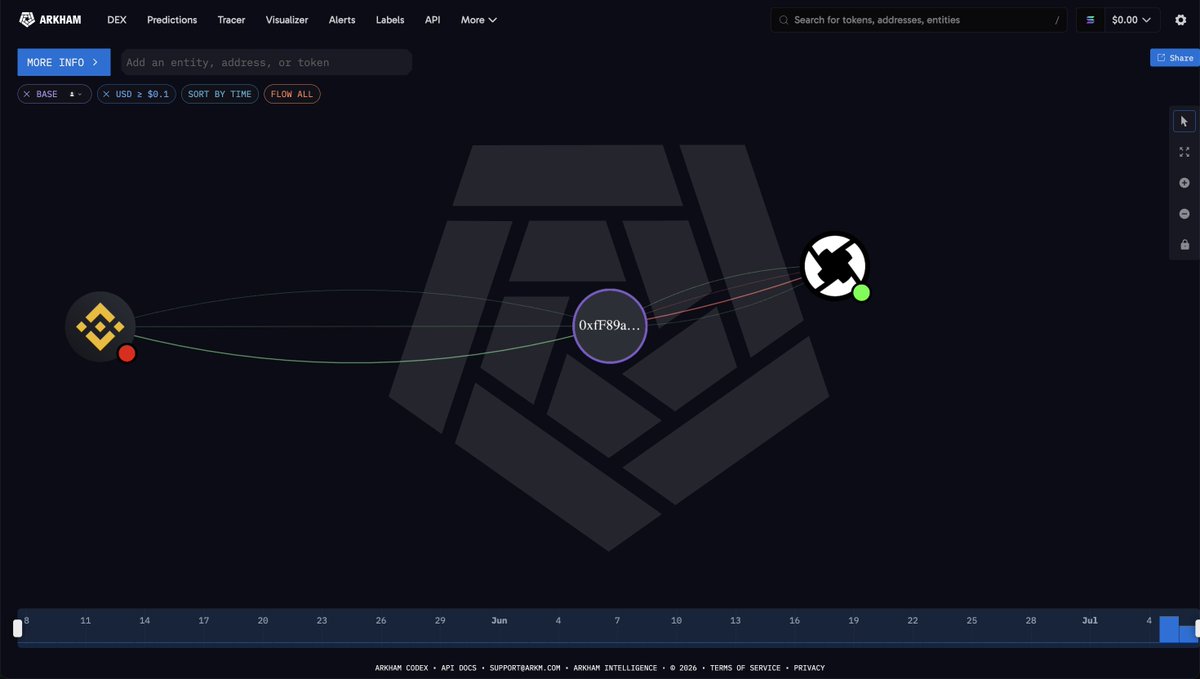
Task: Click the Jul marker on the timeline
Action: 1089,620
